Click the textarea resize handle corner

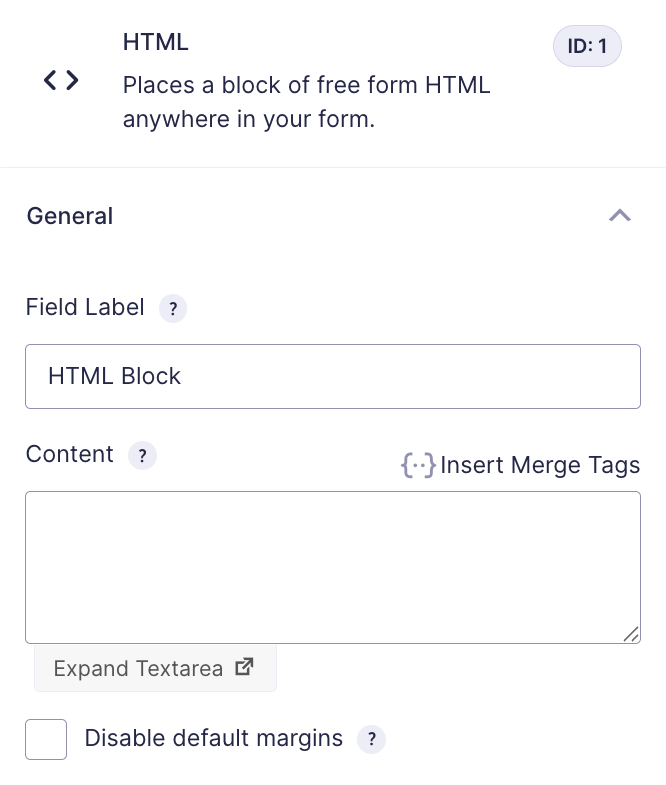tap(631, 634)
